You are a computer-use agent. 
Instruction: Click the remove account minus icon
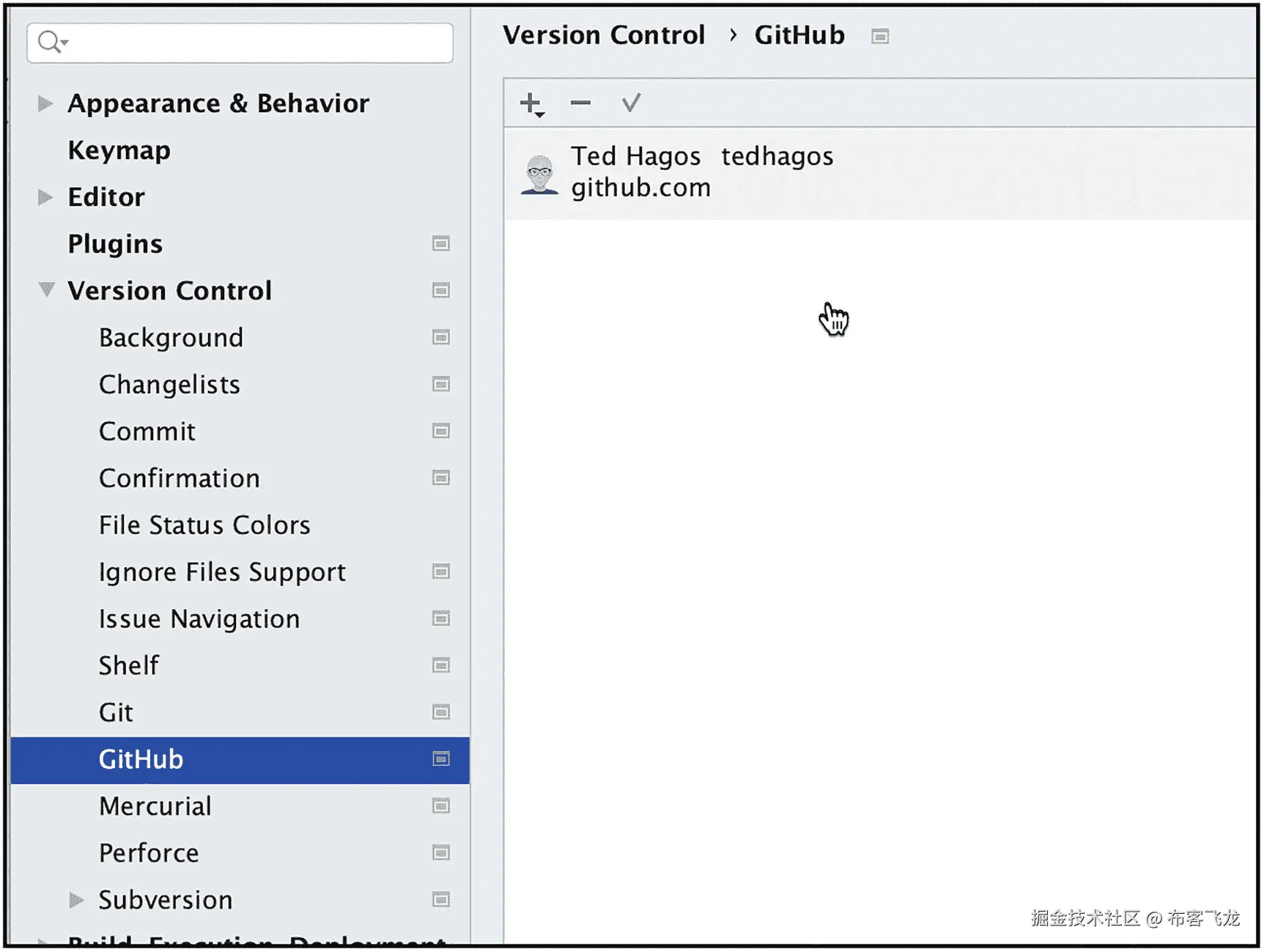pyautogui.click(x=580, y=103)
